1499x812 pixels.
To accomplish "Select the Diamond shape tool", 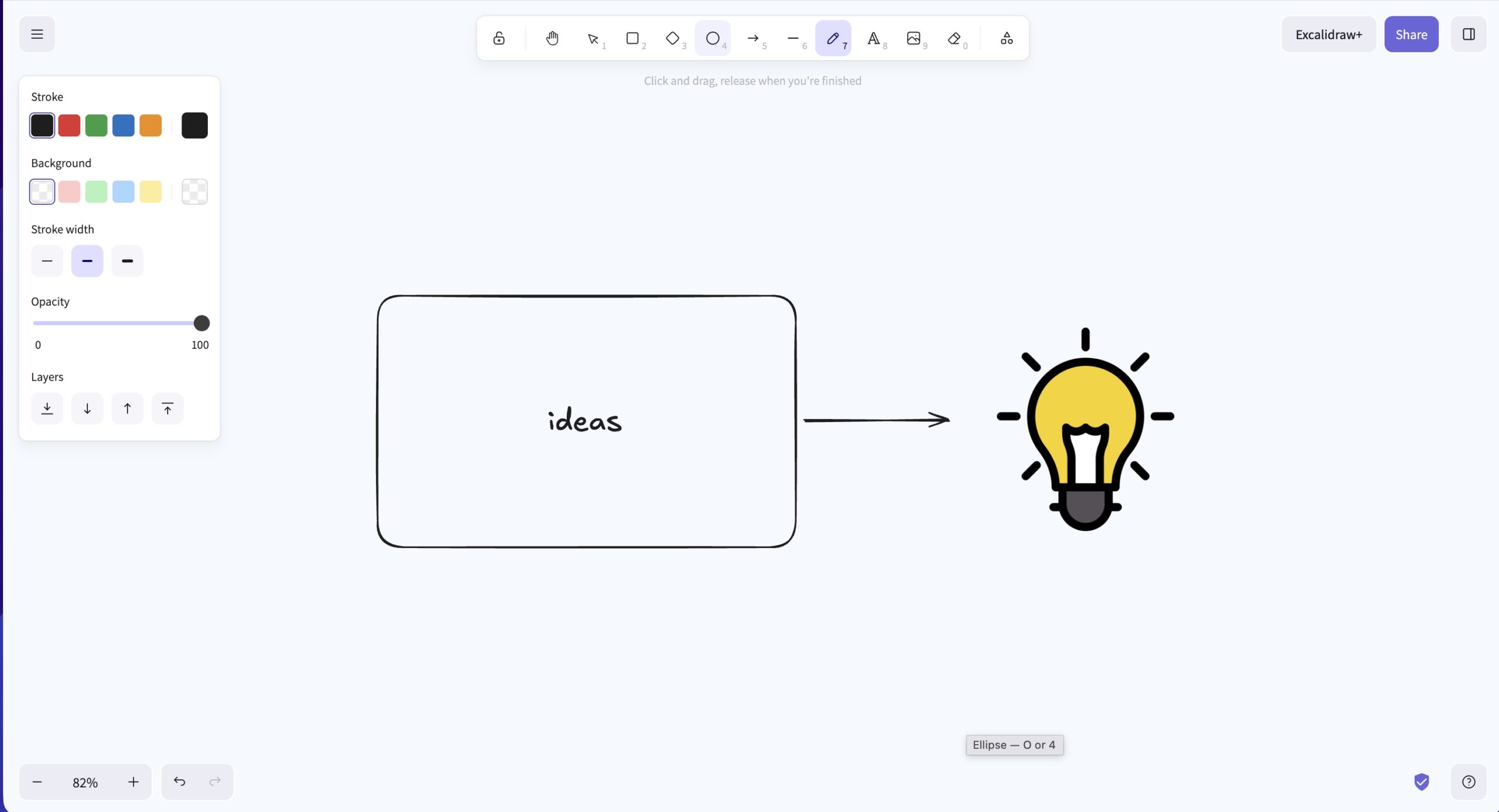I will click(x=672, y=38).
